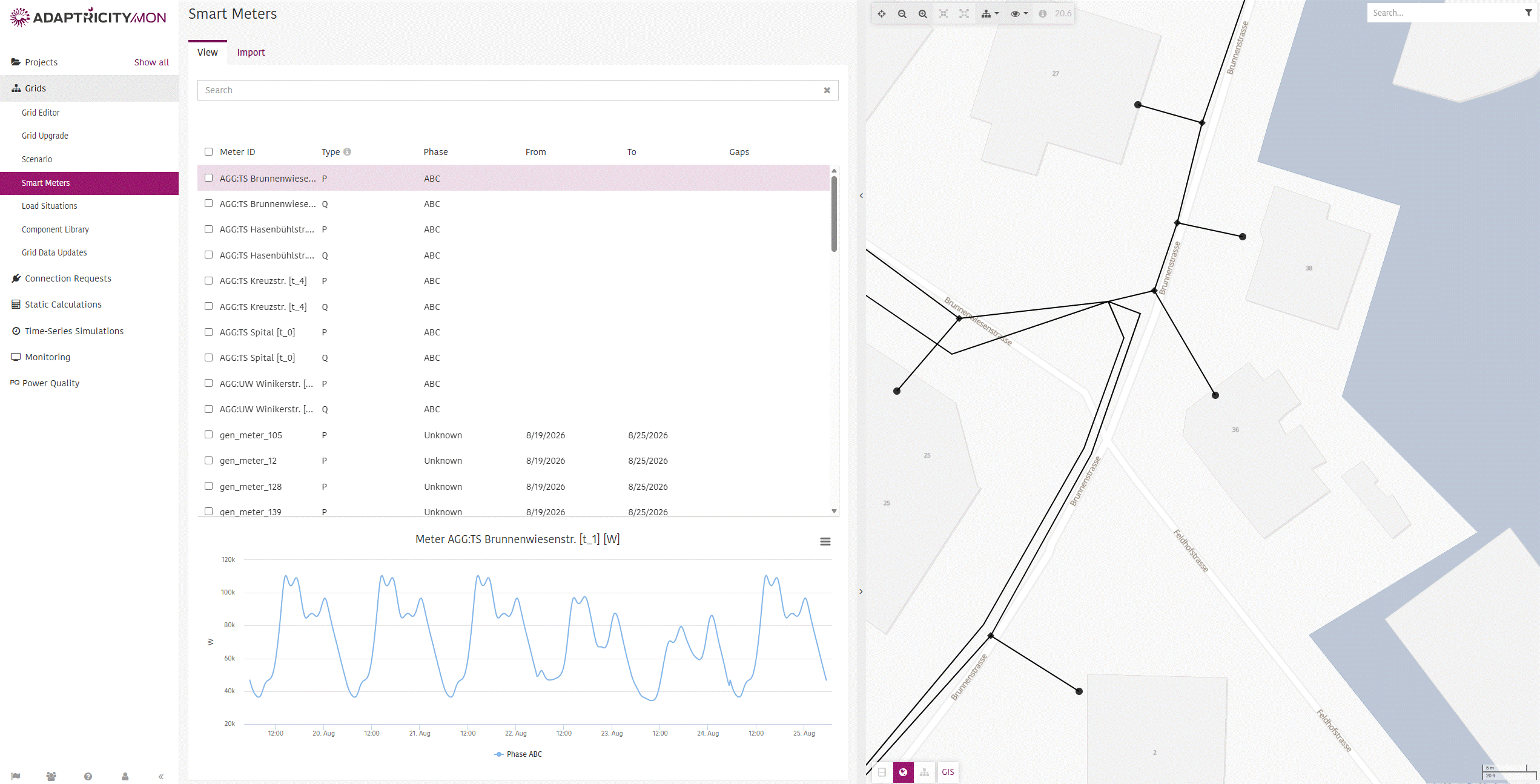Open the map search filter funnel
This screenshot has width=1540, height=784.
pyautogui.click(x=1528, y=13)
